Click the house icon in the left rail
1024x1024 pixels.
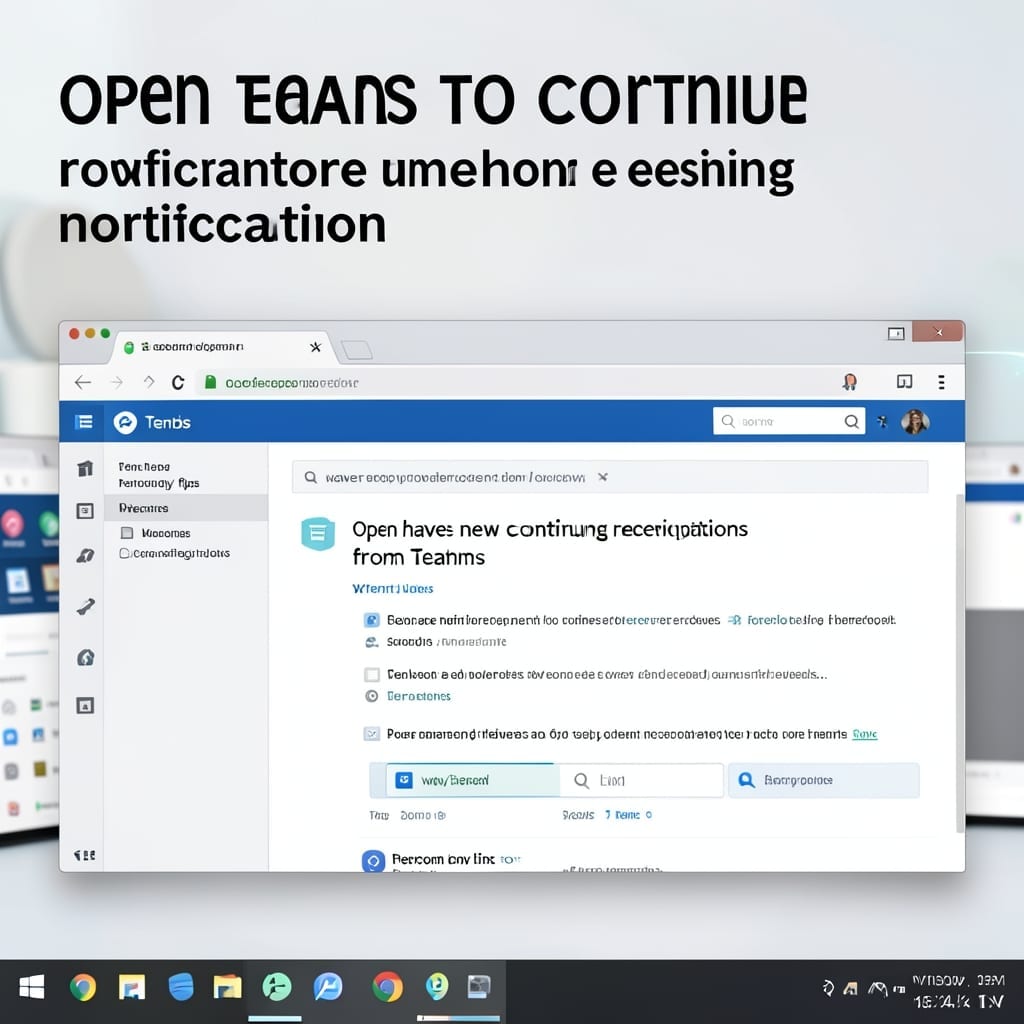tap(86, 468)
